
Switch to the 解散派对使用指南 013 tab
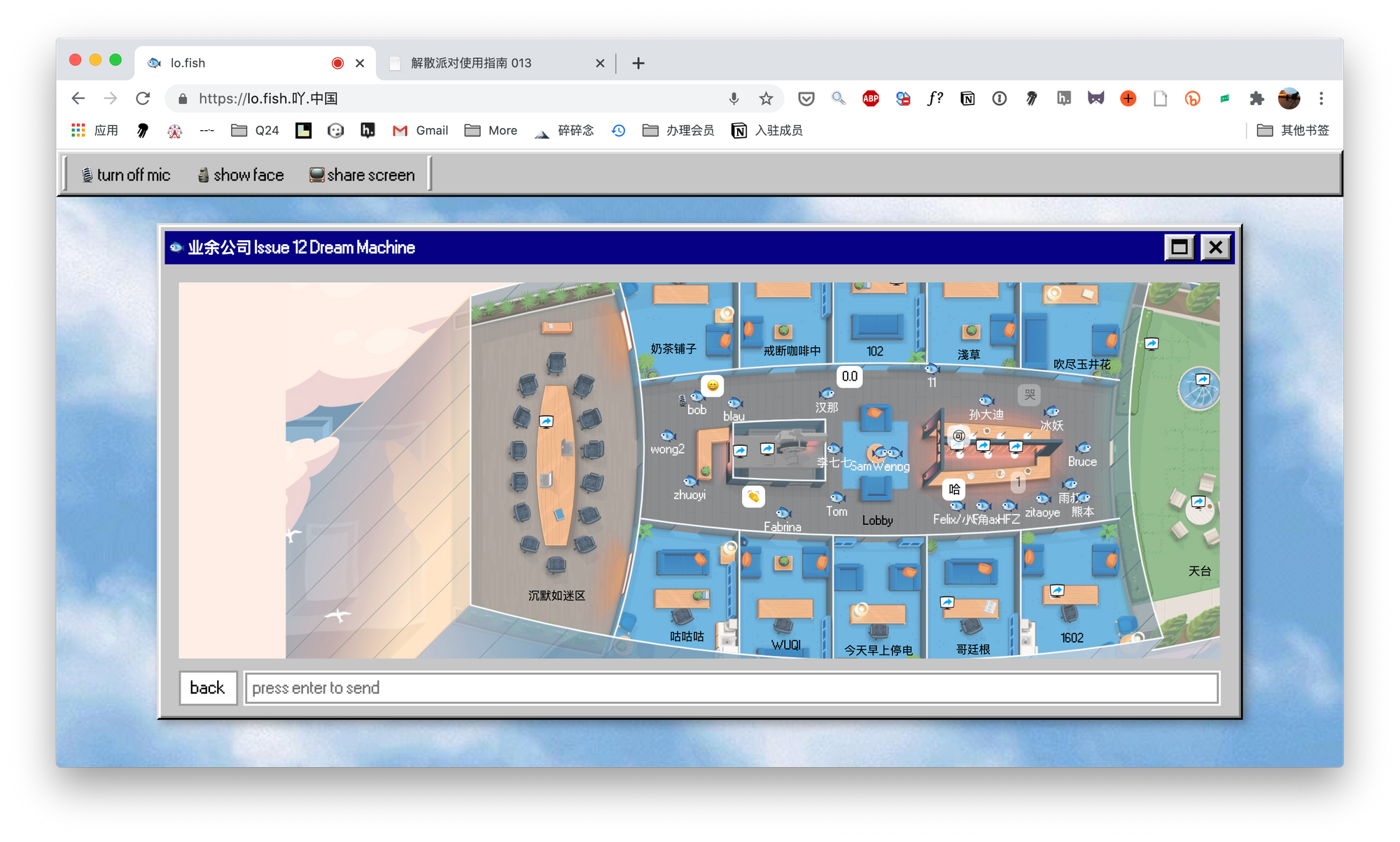click(x=471, y=63)
